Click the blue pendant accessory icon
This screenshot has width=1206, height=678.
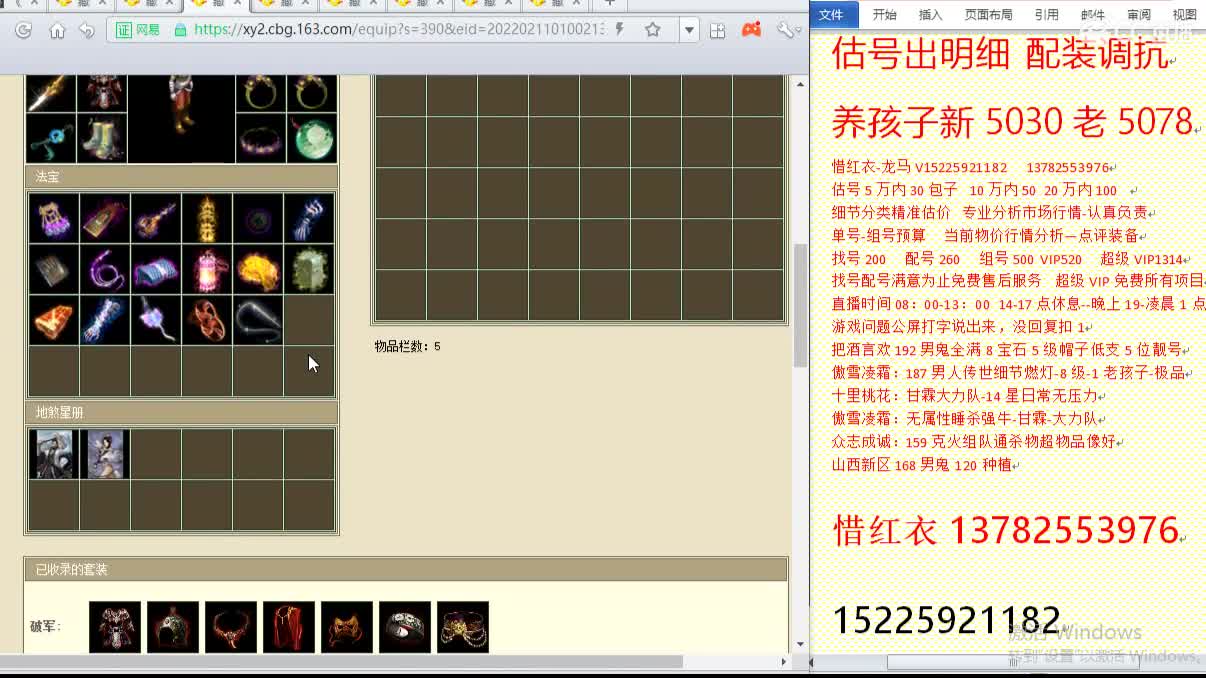pyautogui.click(x=51, y=138)
